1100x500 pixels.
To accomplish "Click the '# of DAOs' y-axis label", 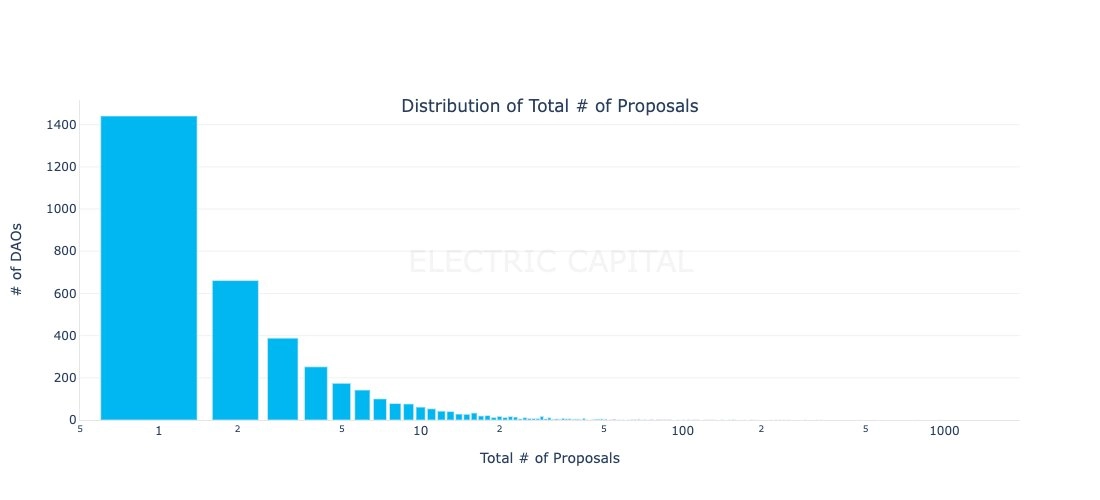I will 18,259.
